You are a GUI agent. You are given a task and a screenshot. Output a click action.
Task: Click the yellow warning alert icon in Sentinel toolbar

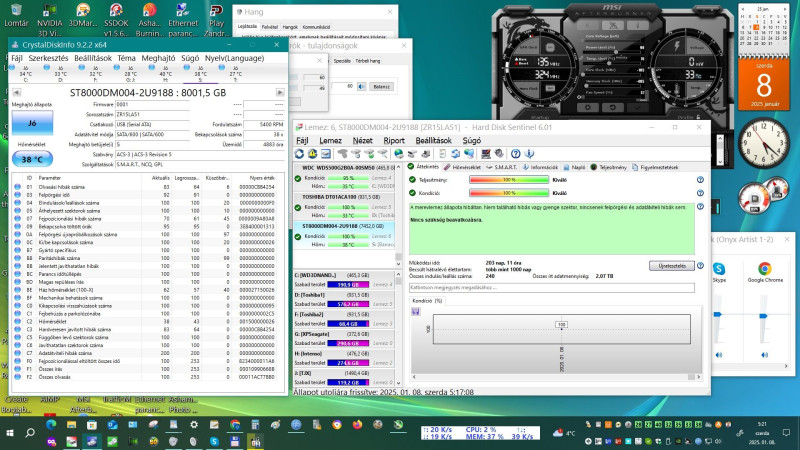(312, 154)
